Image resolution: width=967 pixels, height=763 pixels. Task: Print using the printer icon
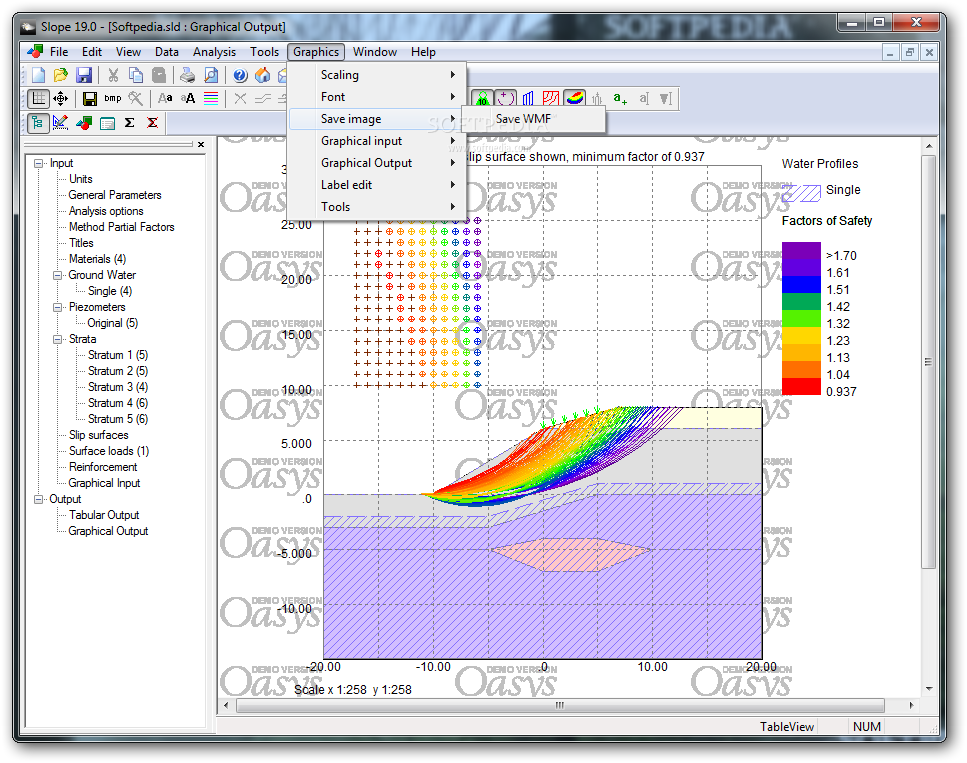point(187,75)
